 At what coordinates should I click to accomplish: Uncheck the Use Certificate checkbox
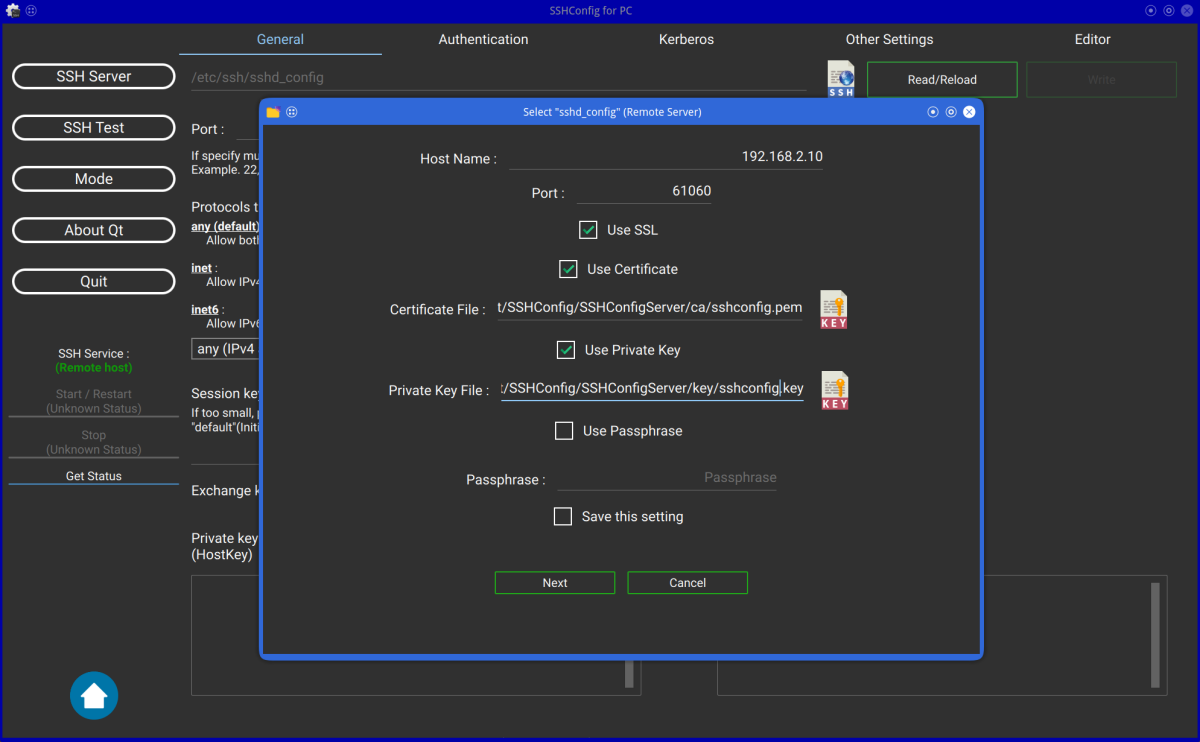(568, 269)
